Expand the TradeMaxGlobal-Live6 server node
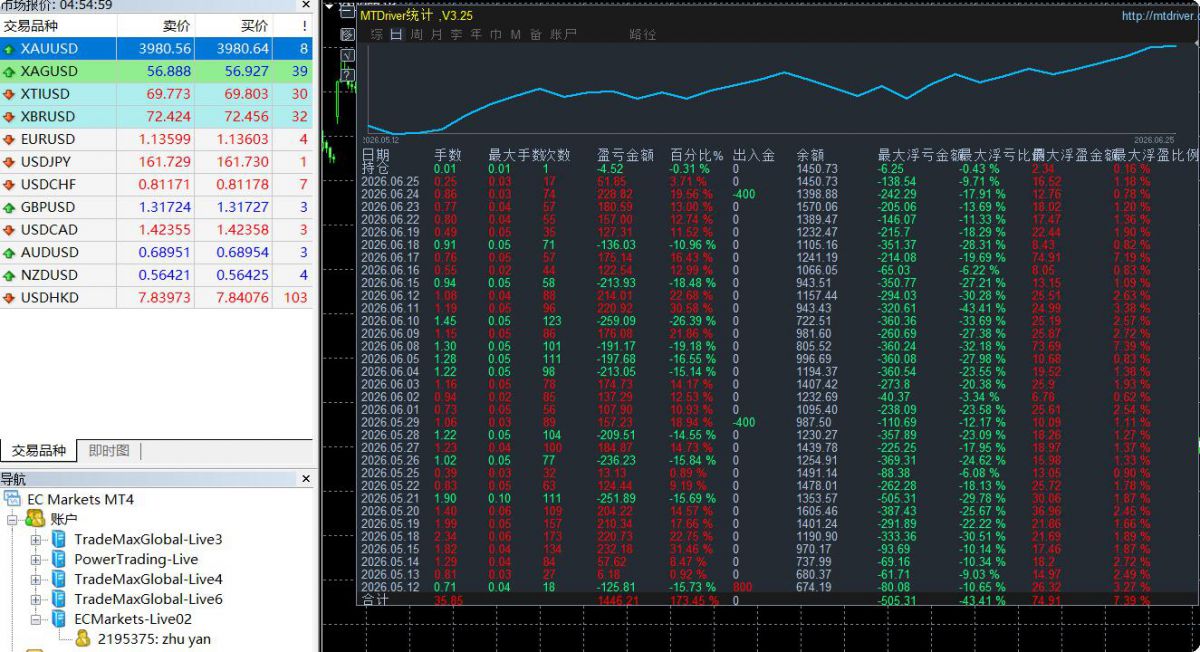The height and width of the screenshot is (652, 1200). pyautogui.click(x=36, y=600)
